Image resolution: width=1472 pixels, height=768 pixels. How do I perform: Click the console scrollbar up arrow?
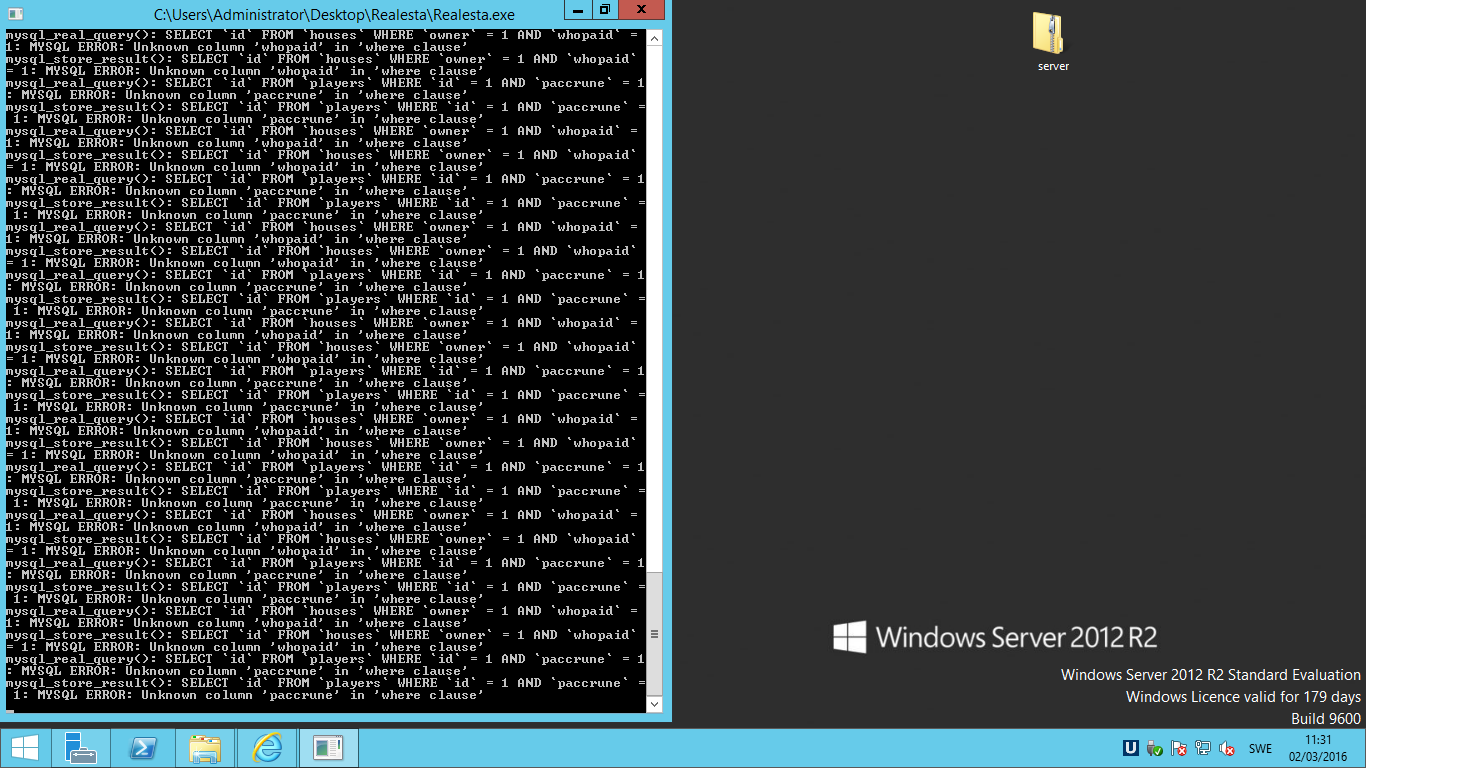(654, 38)
